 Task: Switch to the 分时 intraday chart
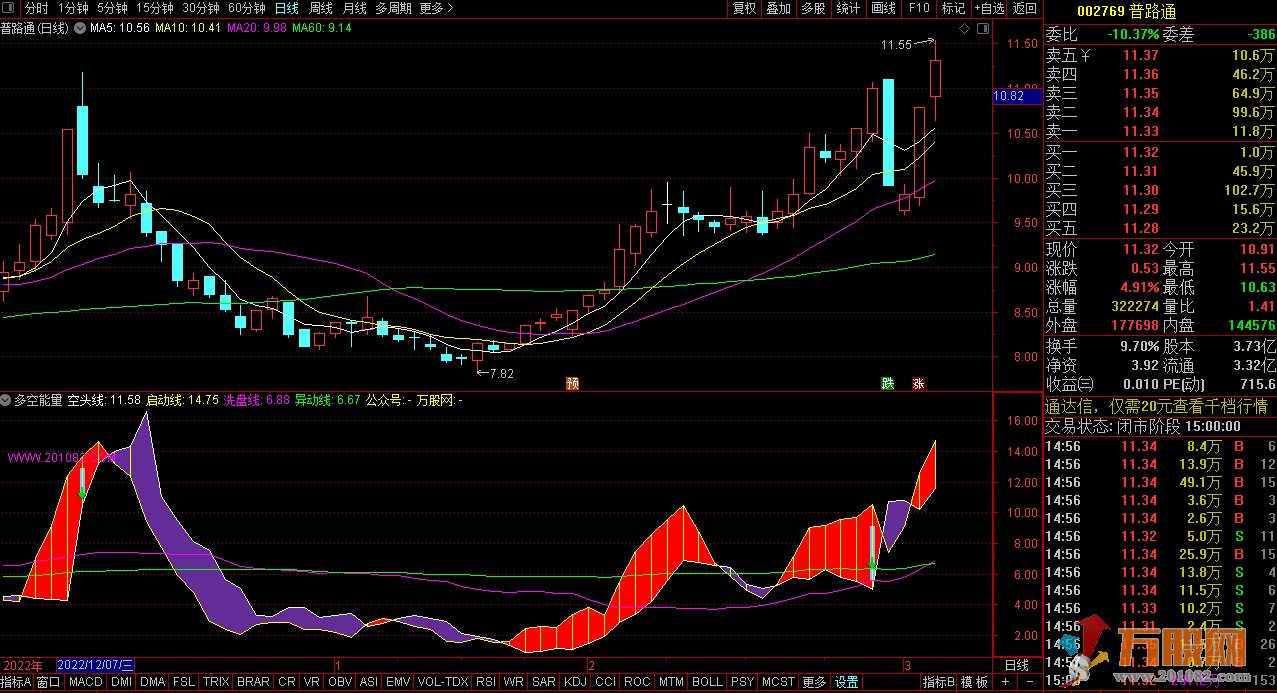pyautogui.click(x=36, y=8)
